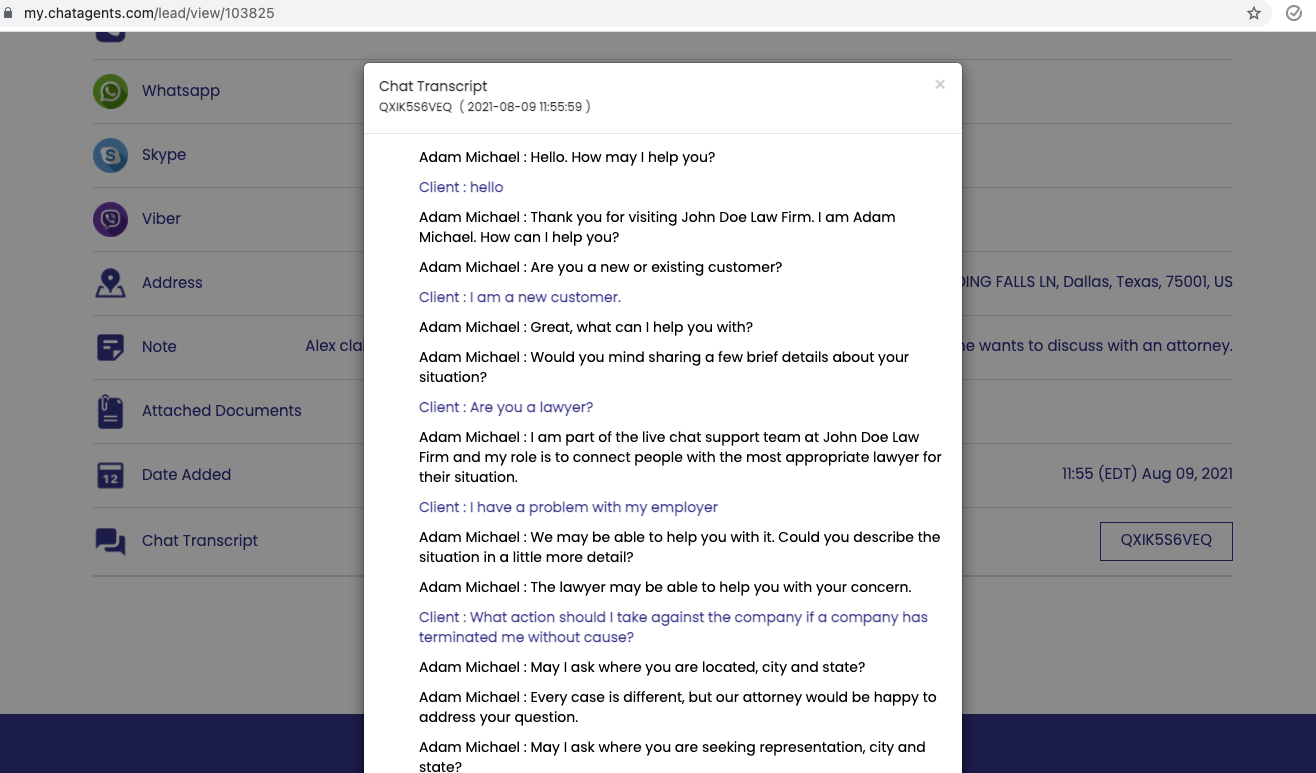
Task: Close the Chat Transcript dialog
Action: 940,85
